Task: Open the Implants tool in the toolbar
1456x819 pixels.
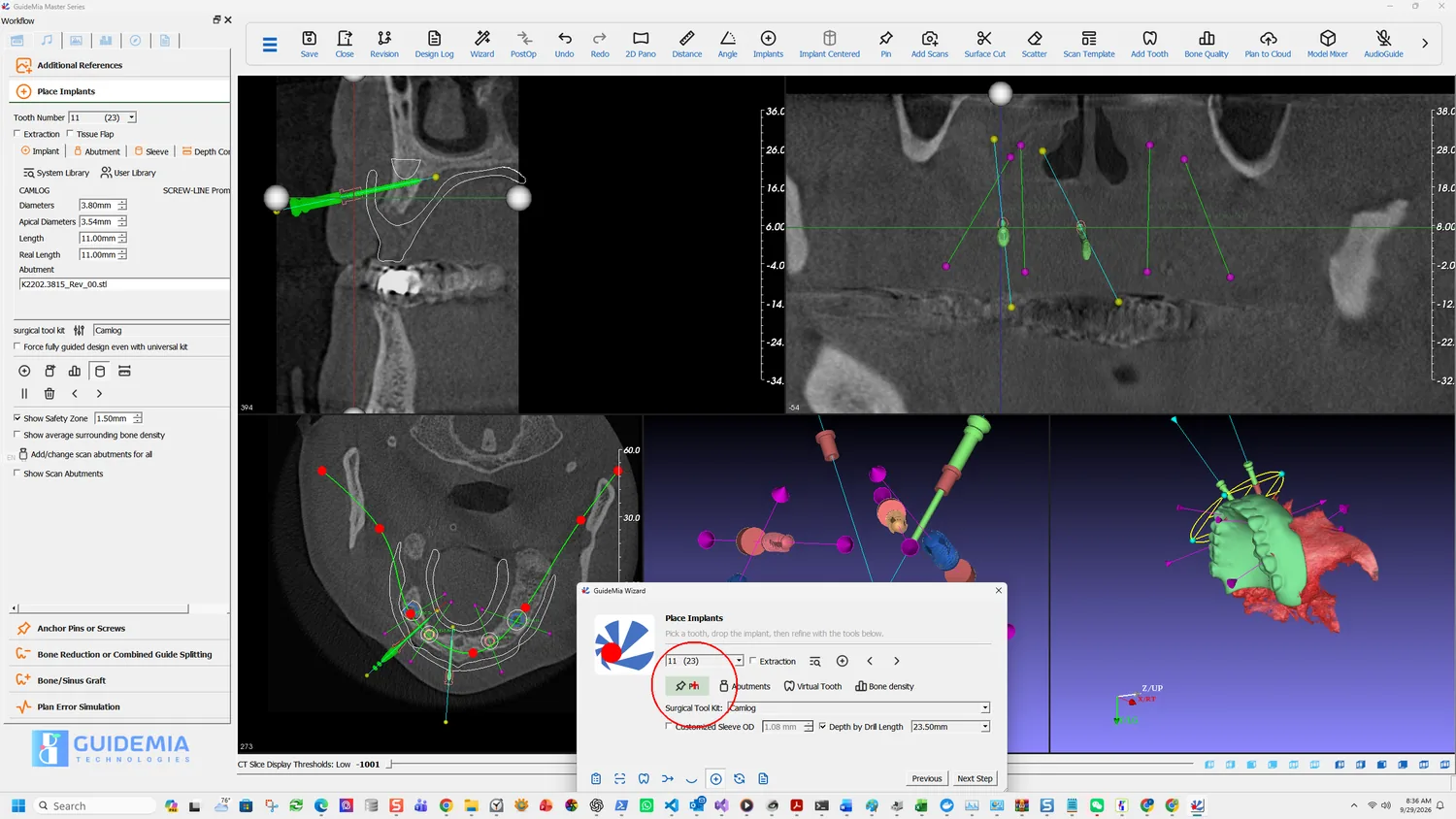Action: point(768,44)
